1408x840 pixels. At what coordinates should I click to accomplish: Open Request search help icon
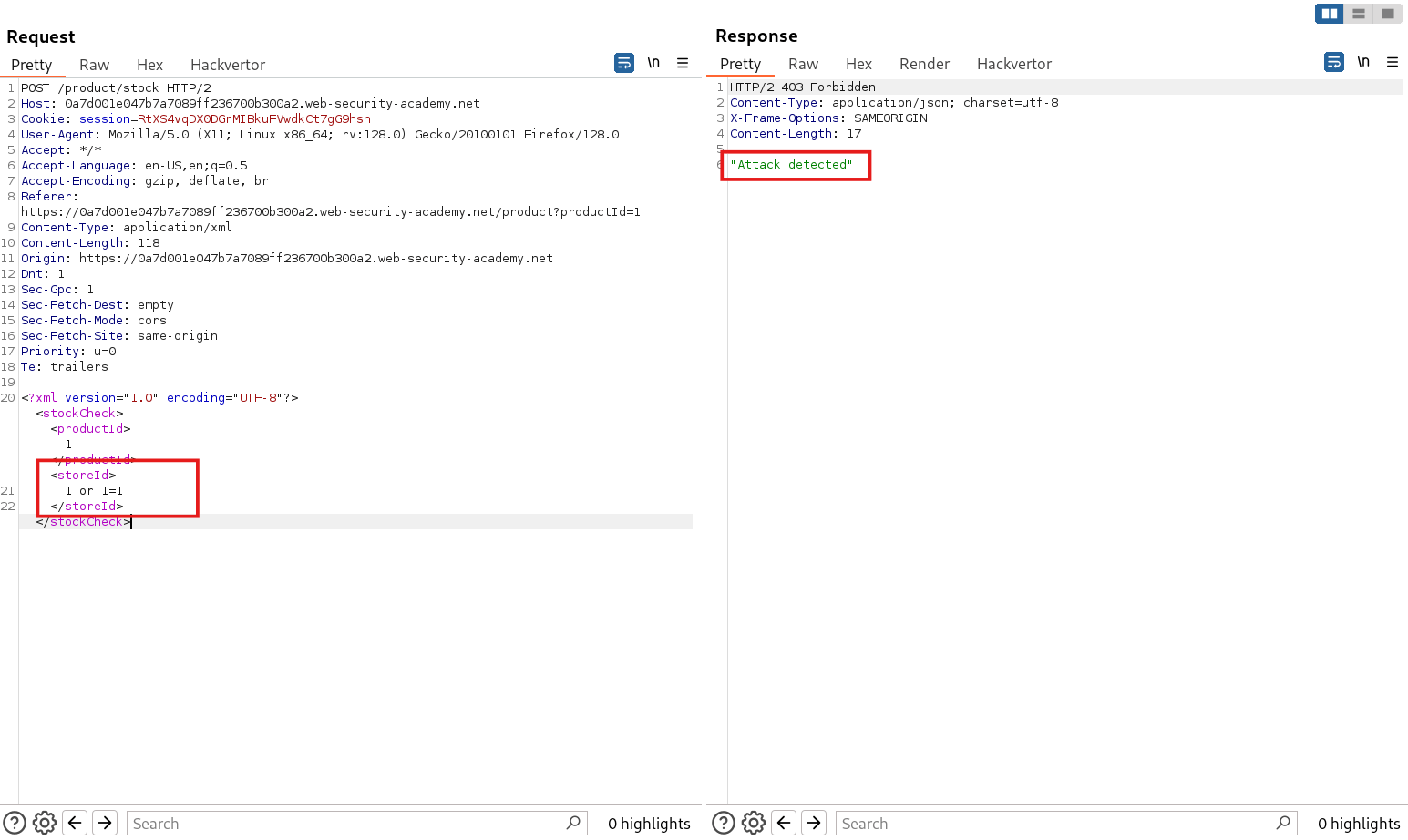click(15, 823)
